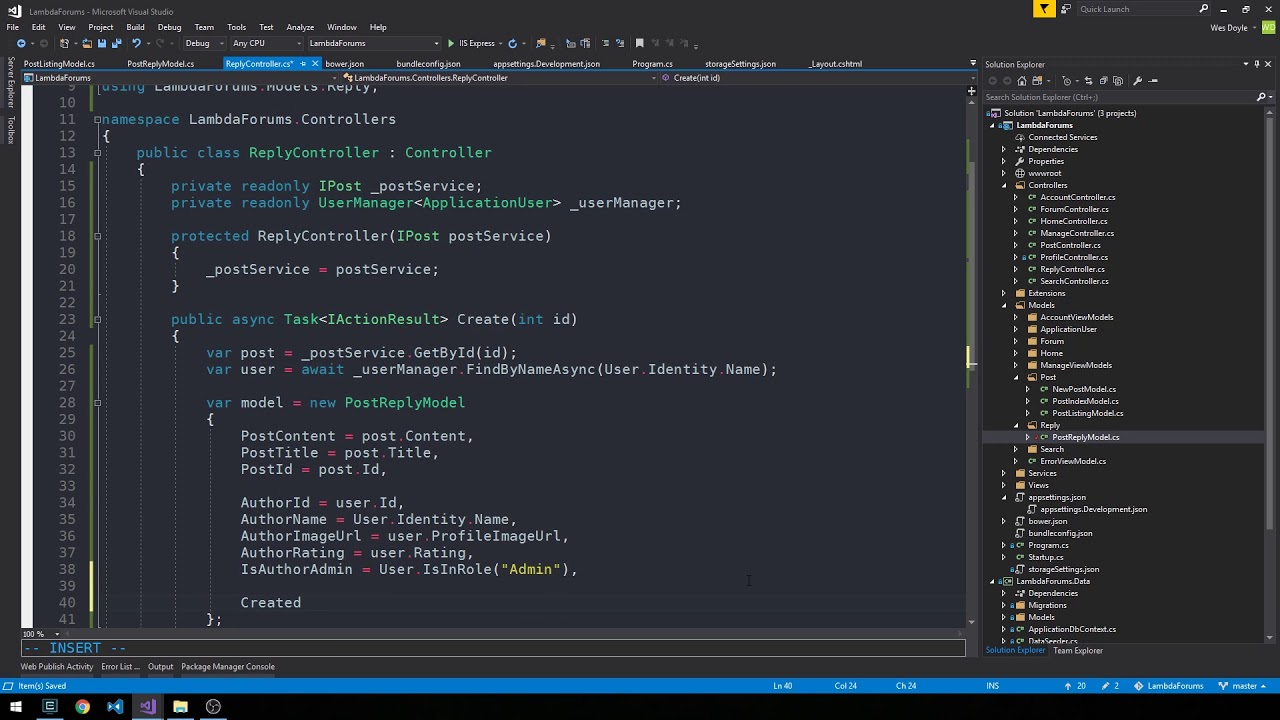Click Preview Selected Items icon in Solution Explorer
The image size is (1280, 720).
(x=1152, y=81)
